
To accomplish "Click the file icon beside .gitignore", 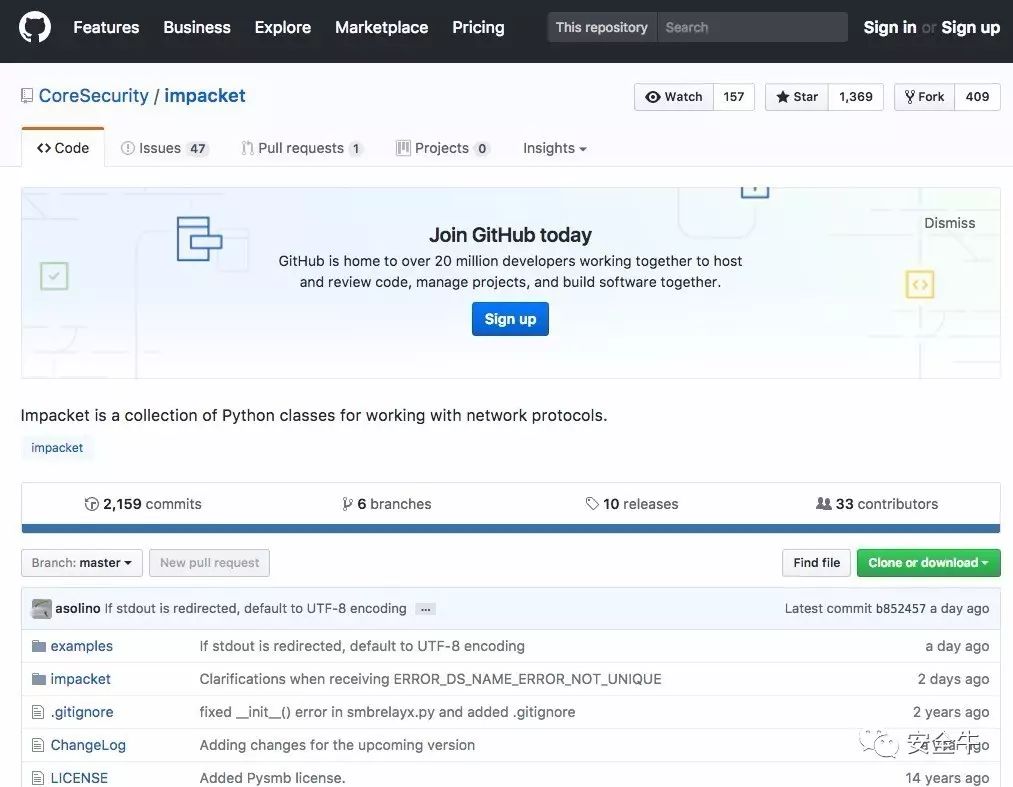I will tap(38, 712).
